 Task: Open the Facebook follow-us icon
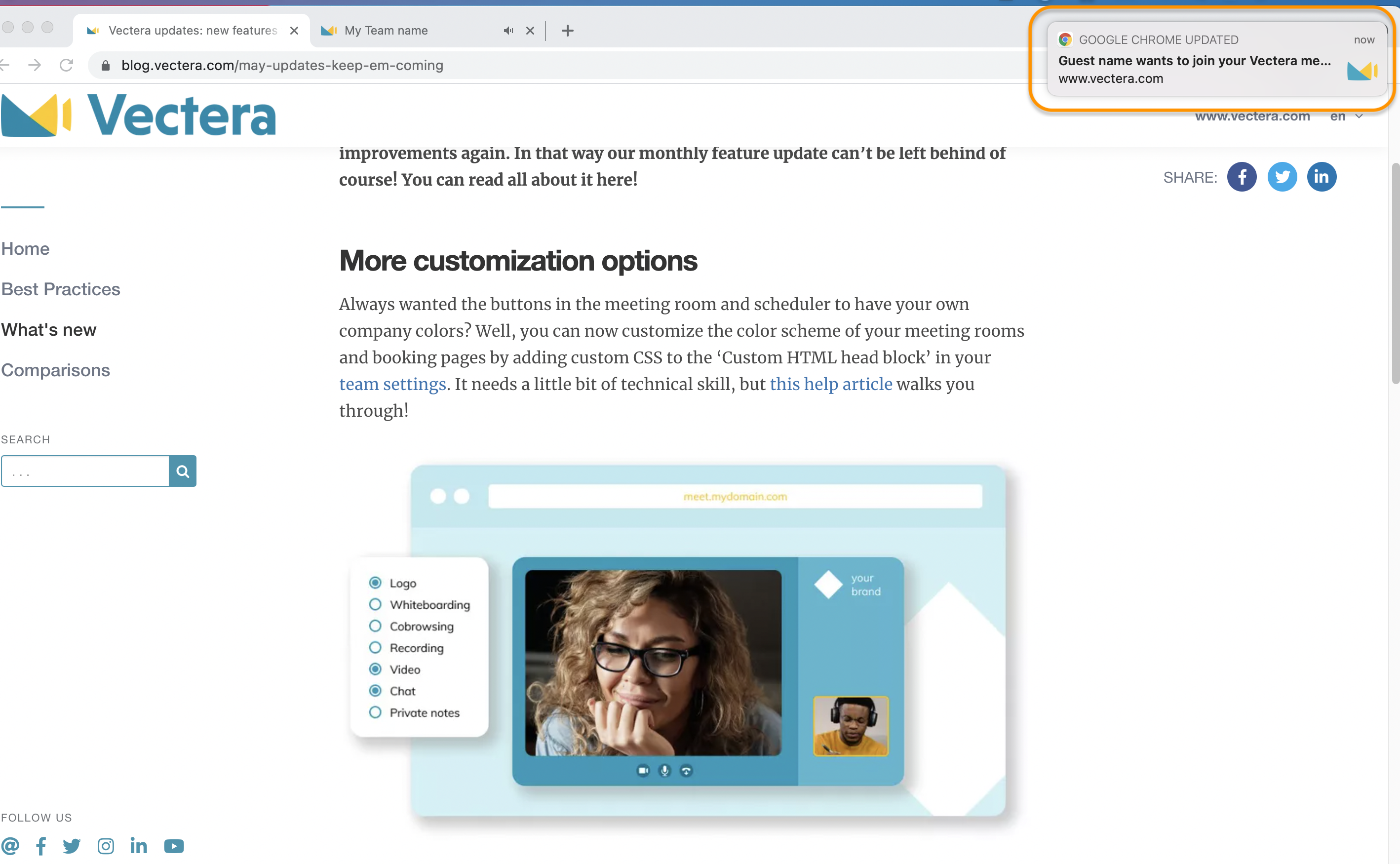tap(41, 845)
